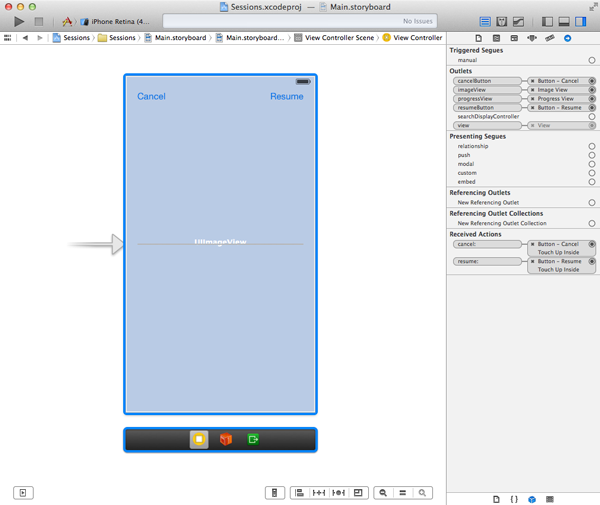
Task: Open Resolve Auto Layout Issues menu
Action: (x=339, y=493)
